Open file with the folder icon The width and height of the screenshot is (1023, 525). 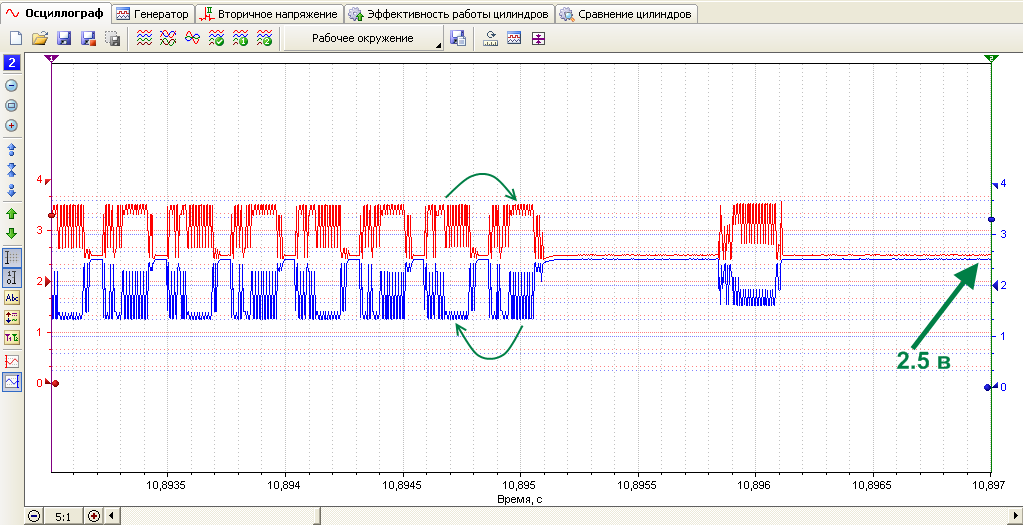pyautogui.click(x=40, y=38)
